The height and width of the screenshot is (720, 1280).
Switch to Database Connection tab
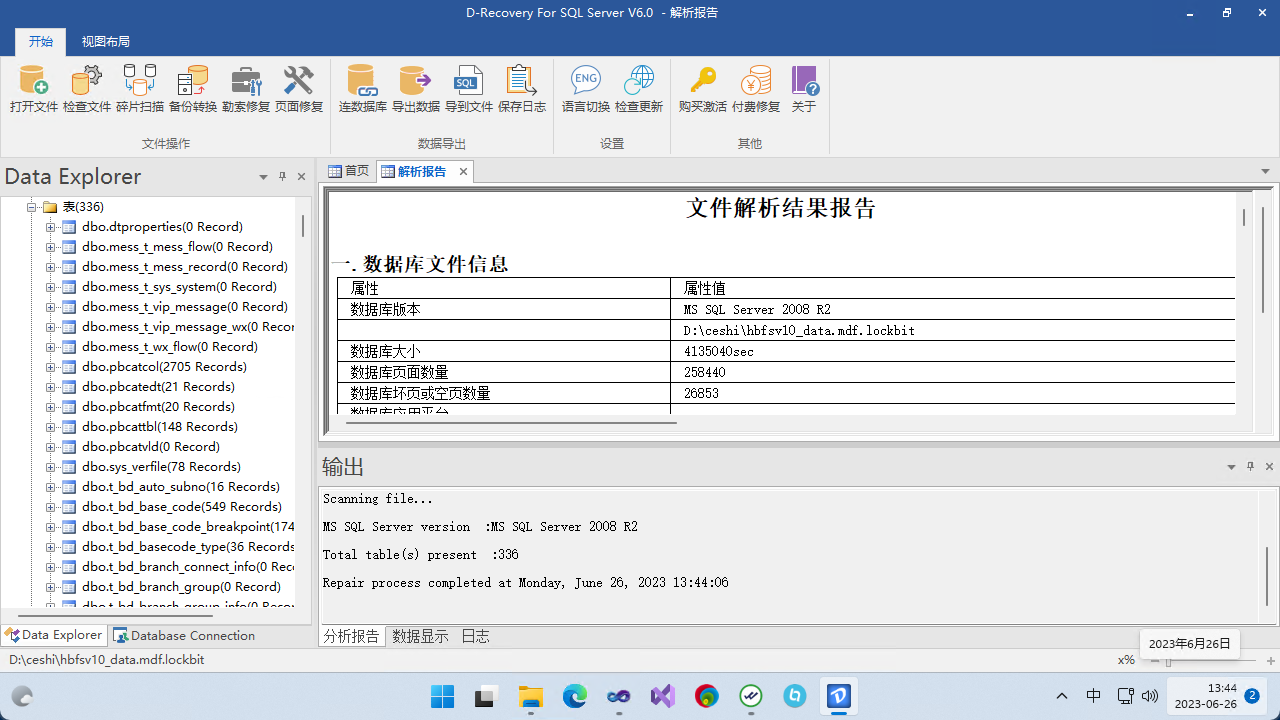(184, 635)
